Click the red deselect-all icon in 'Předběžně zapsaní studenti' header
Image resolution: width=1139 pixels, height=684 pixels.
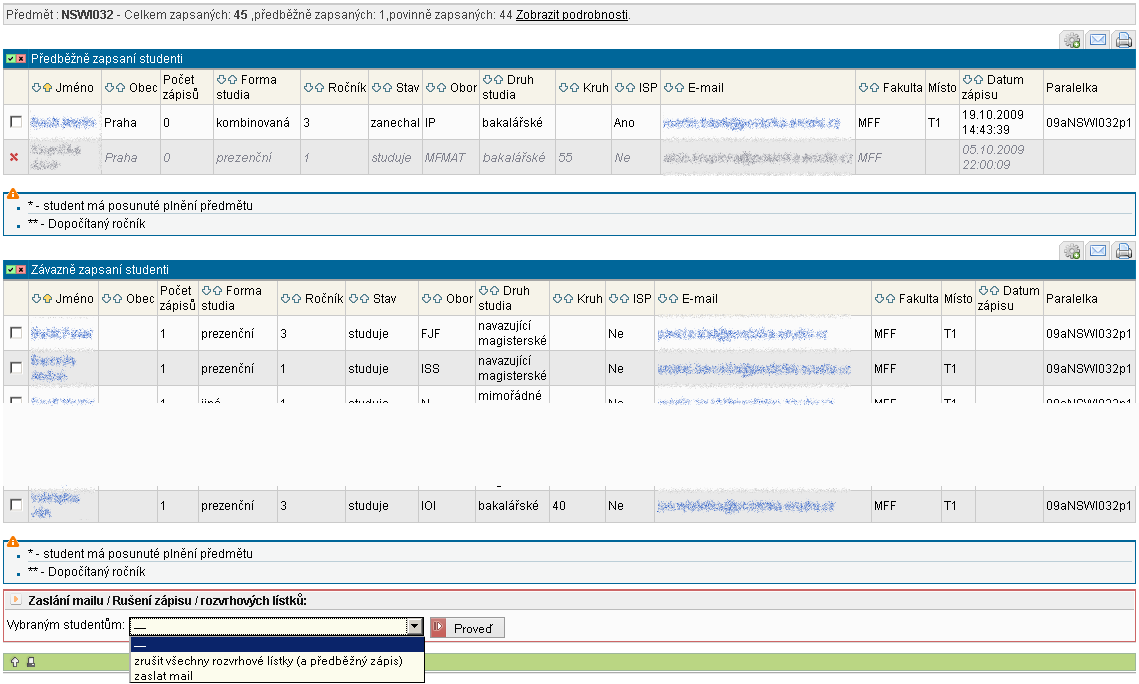21,59
